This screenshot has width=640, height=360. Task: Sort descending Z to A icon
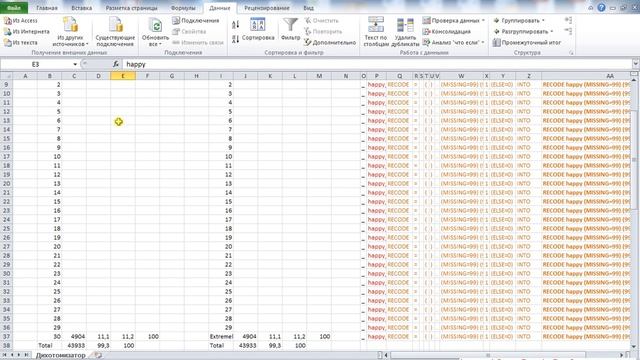point(236,39)
